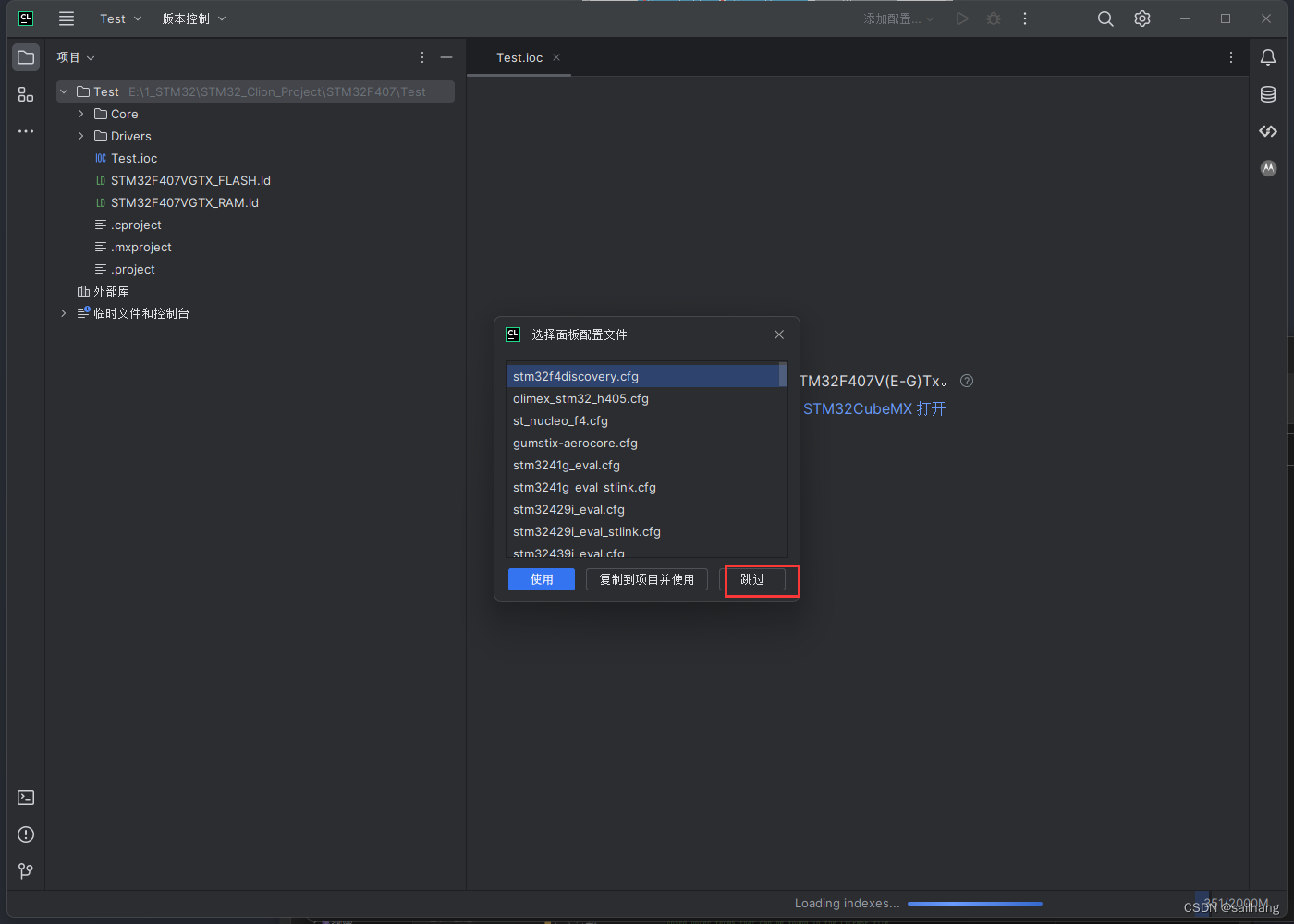Collapse the Test root folder

click(x=64, y=91)
